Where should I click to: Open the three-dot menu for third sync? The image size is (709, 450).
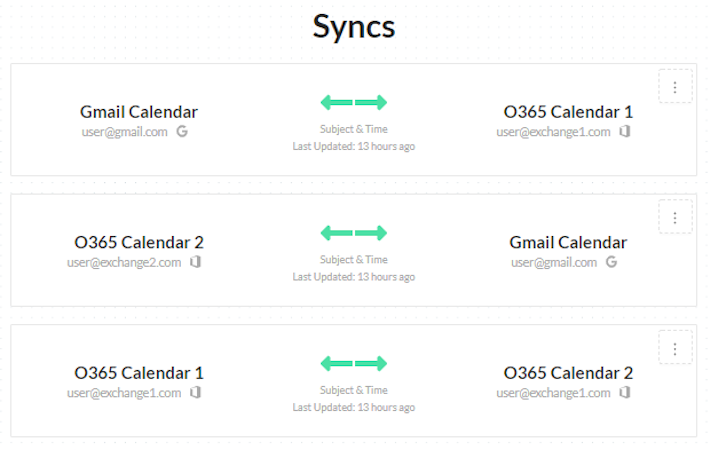point(675,348)
